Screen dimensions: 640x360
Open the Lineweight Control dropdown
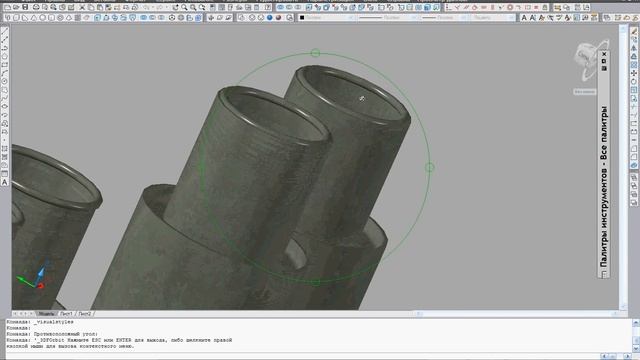click(x=444, y=18)
